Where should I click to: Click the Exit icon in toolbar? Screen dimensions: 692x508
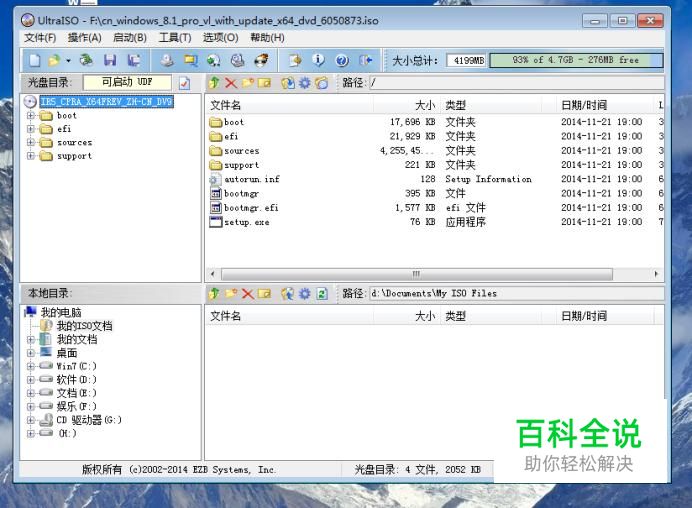[366, 60]
